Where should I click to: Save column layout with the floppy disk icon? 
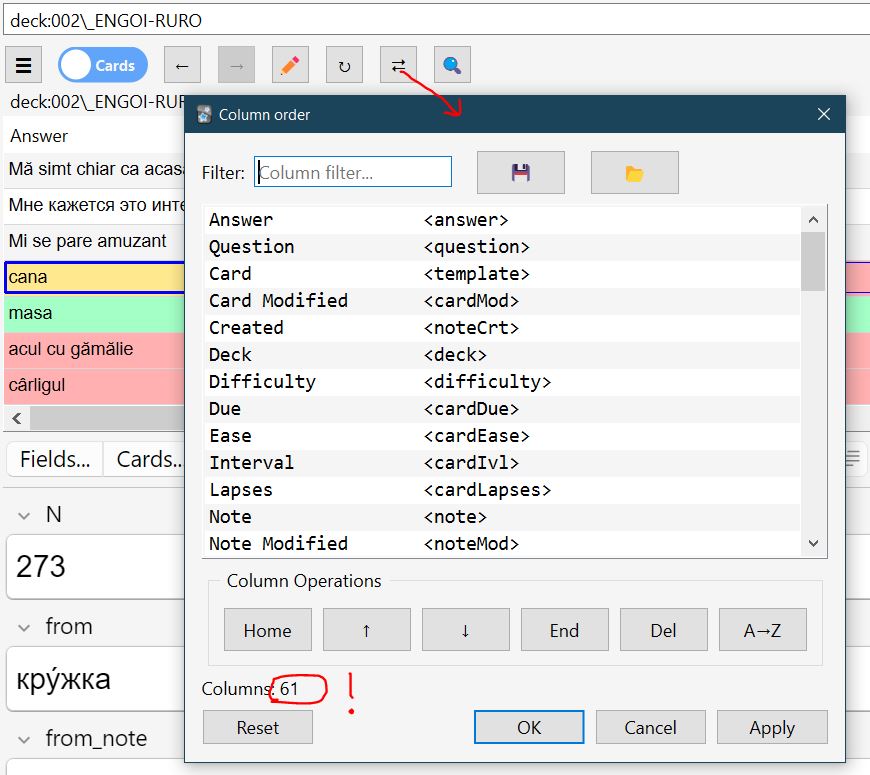tap(520, 173)
